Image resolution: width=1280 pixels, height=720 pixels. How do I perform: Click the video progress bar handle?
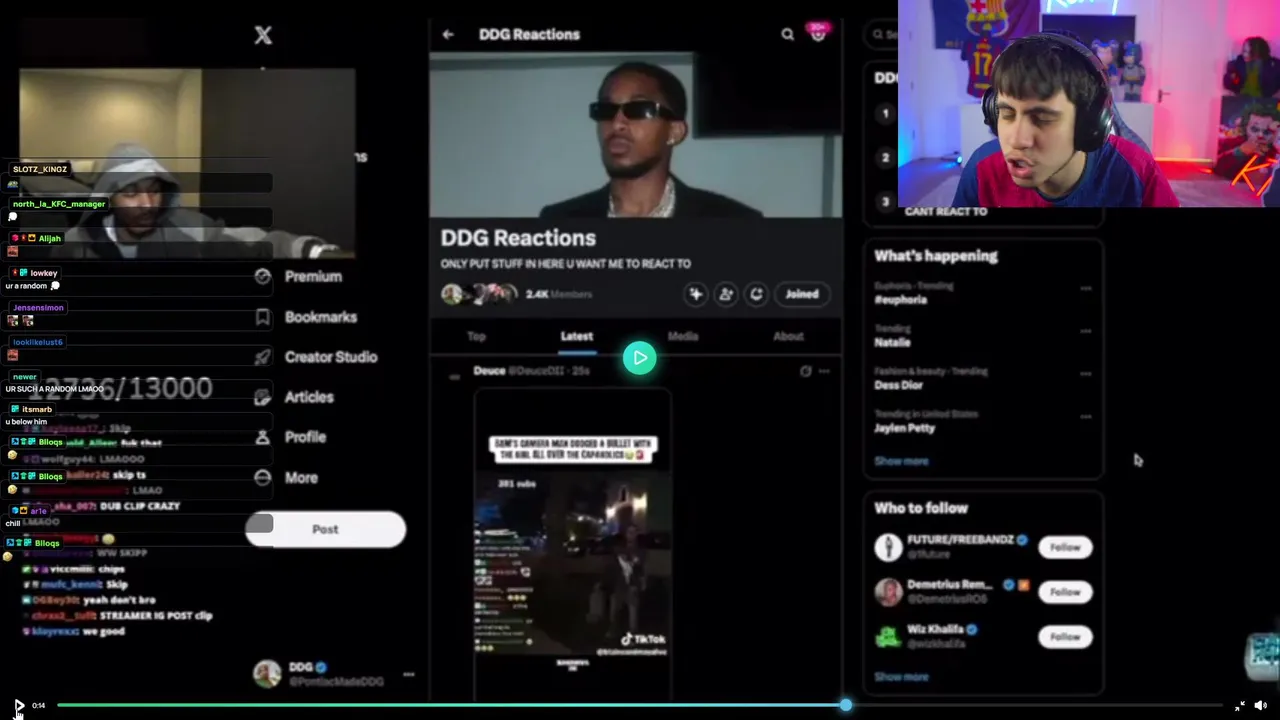click(846, 705)
